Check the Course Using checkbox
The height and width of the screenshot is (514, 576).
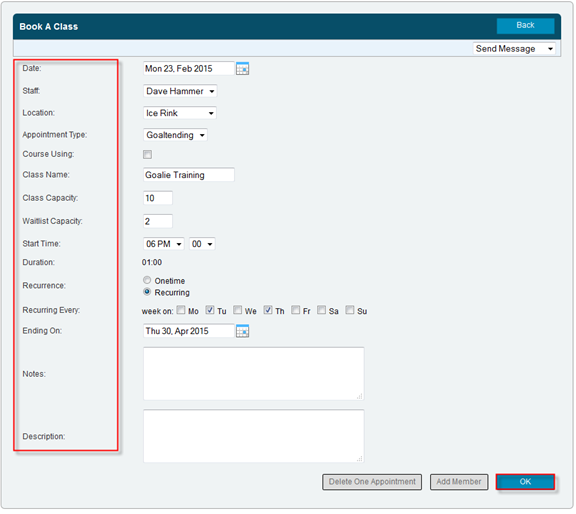tap(147, 155)
